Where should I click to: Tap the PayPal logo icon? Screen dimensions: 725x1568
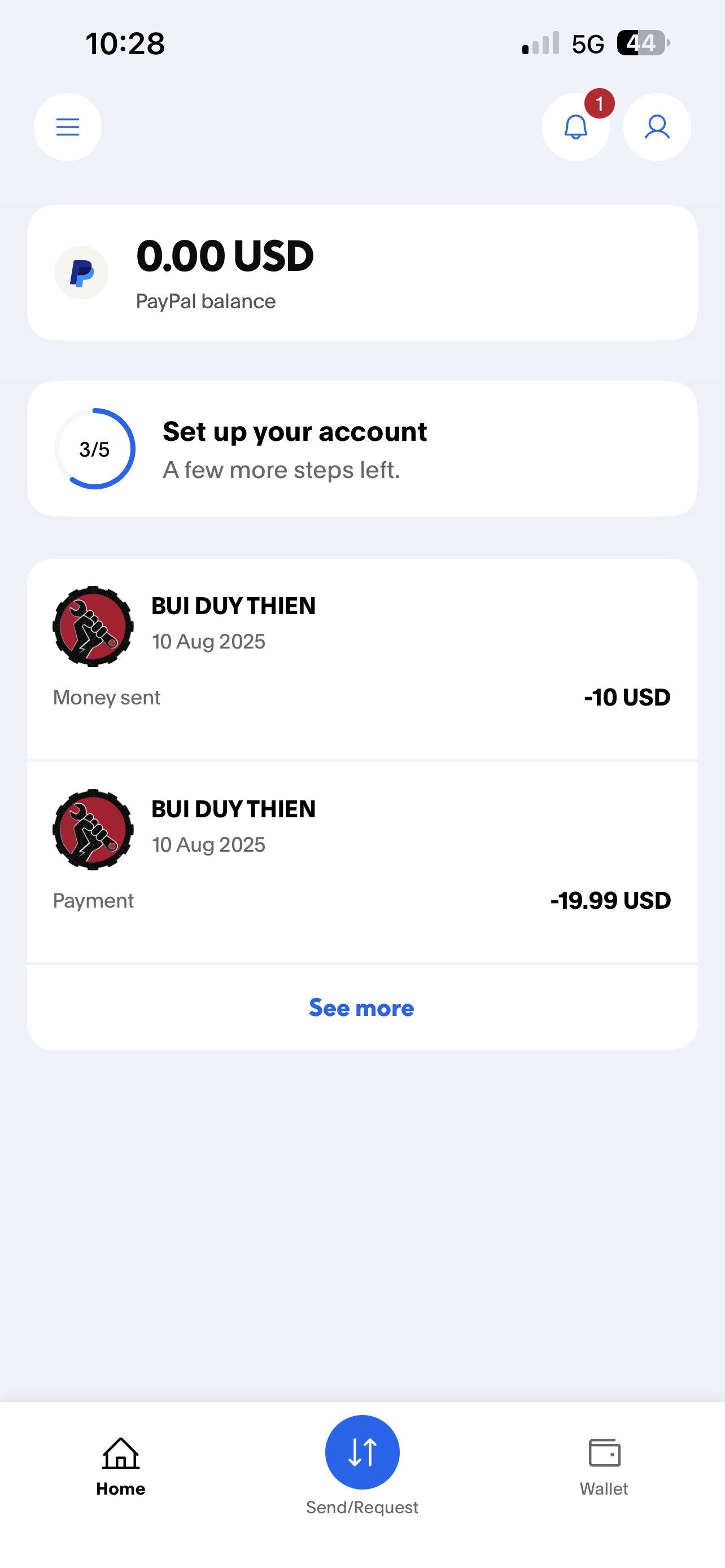point(81,273)
